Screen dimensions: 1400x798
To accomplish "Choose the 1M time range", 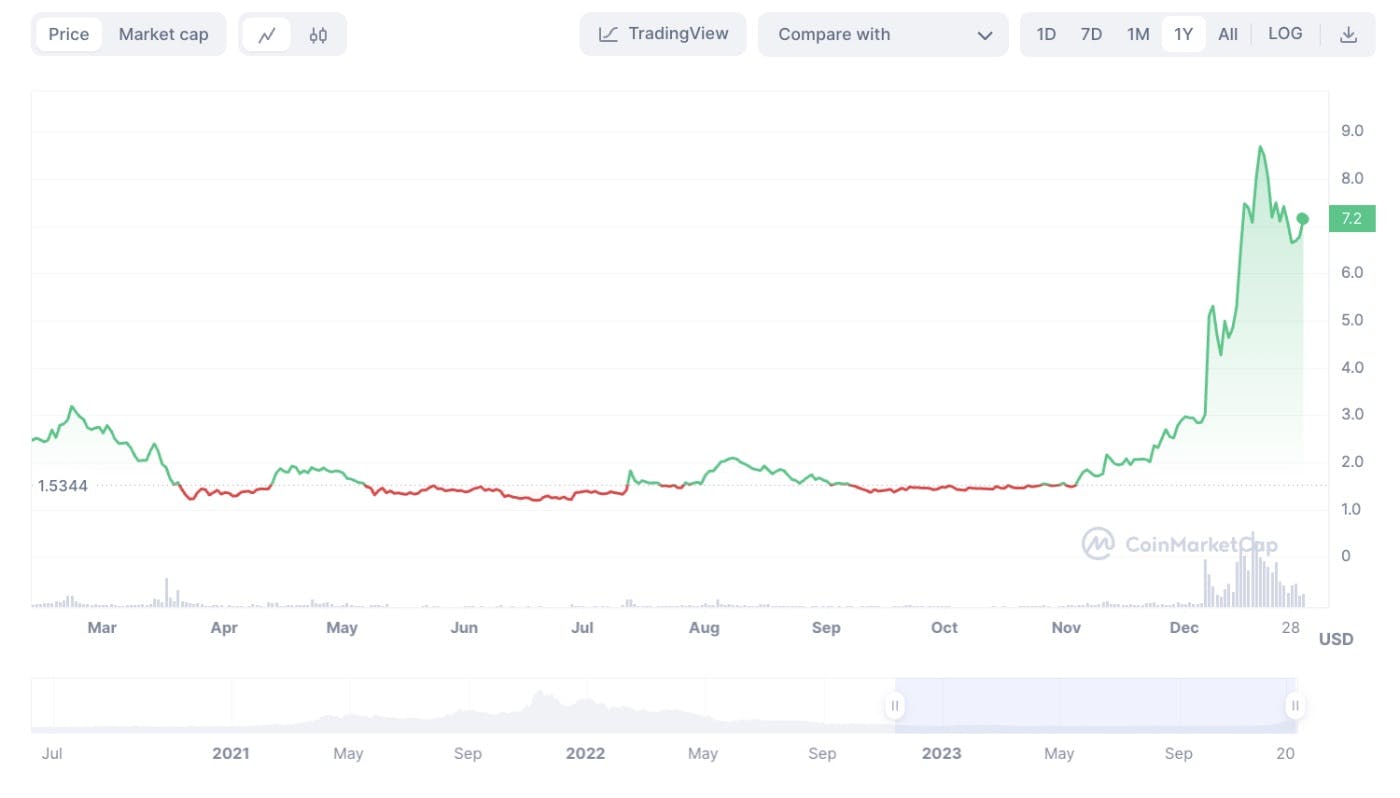I will [x=1138, y=34].
